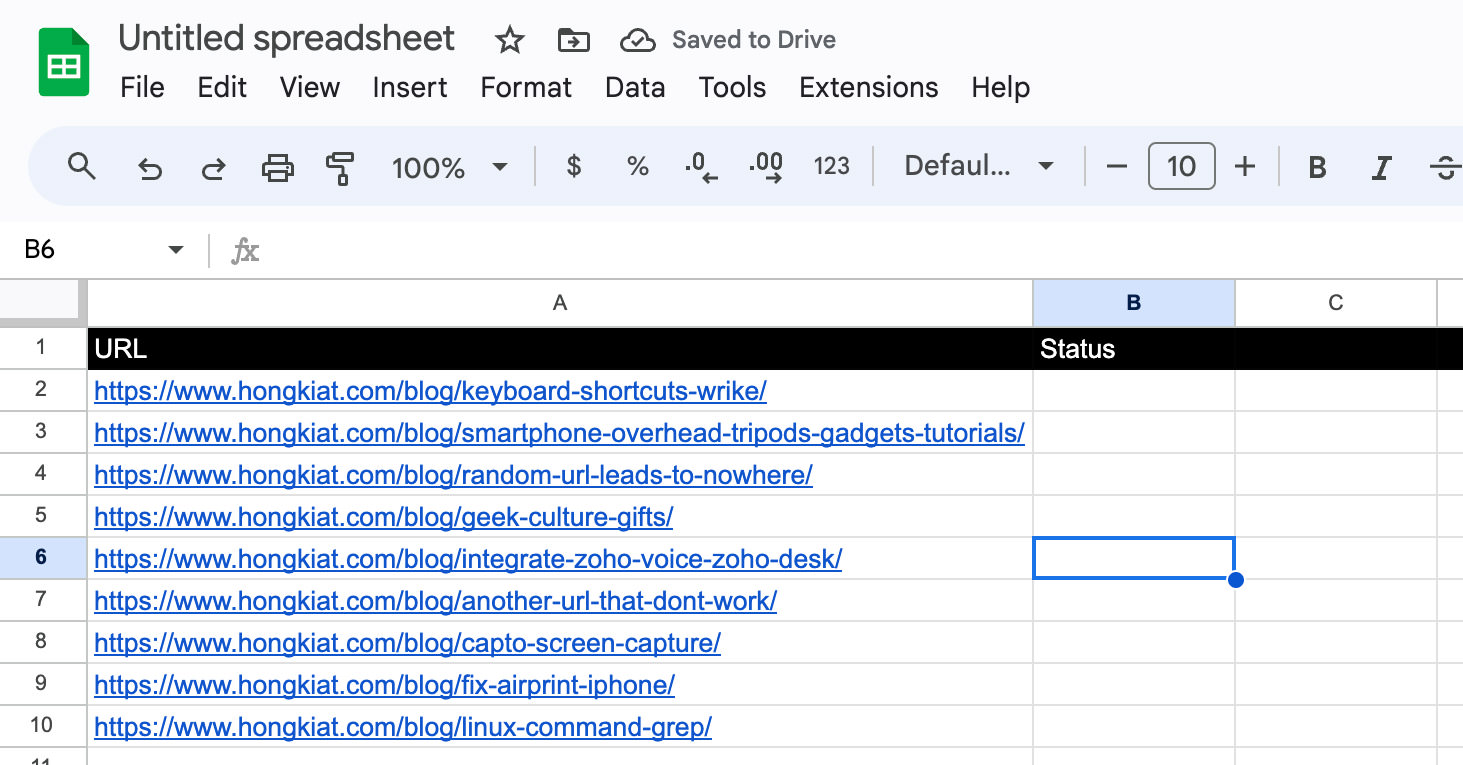The width and height of the screenshot is (1463, 765).
Task: Open the Format menu
Action: 526,88
